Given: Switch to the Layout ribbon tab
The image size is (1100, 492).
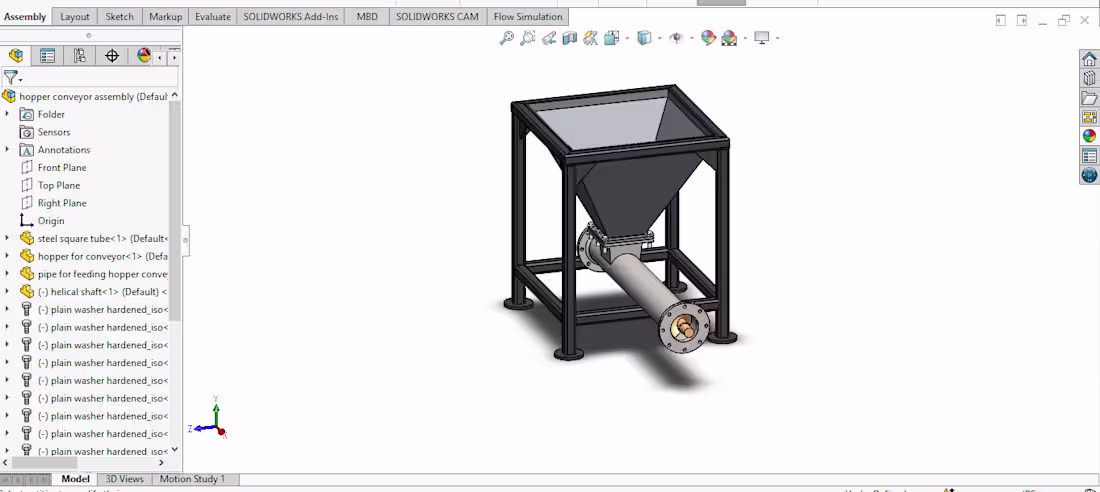Looking at the screenshot, I should pyautogui.click(x=75, y=17).
